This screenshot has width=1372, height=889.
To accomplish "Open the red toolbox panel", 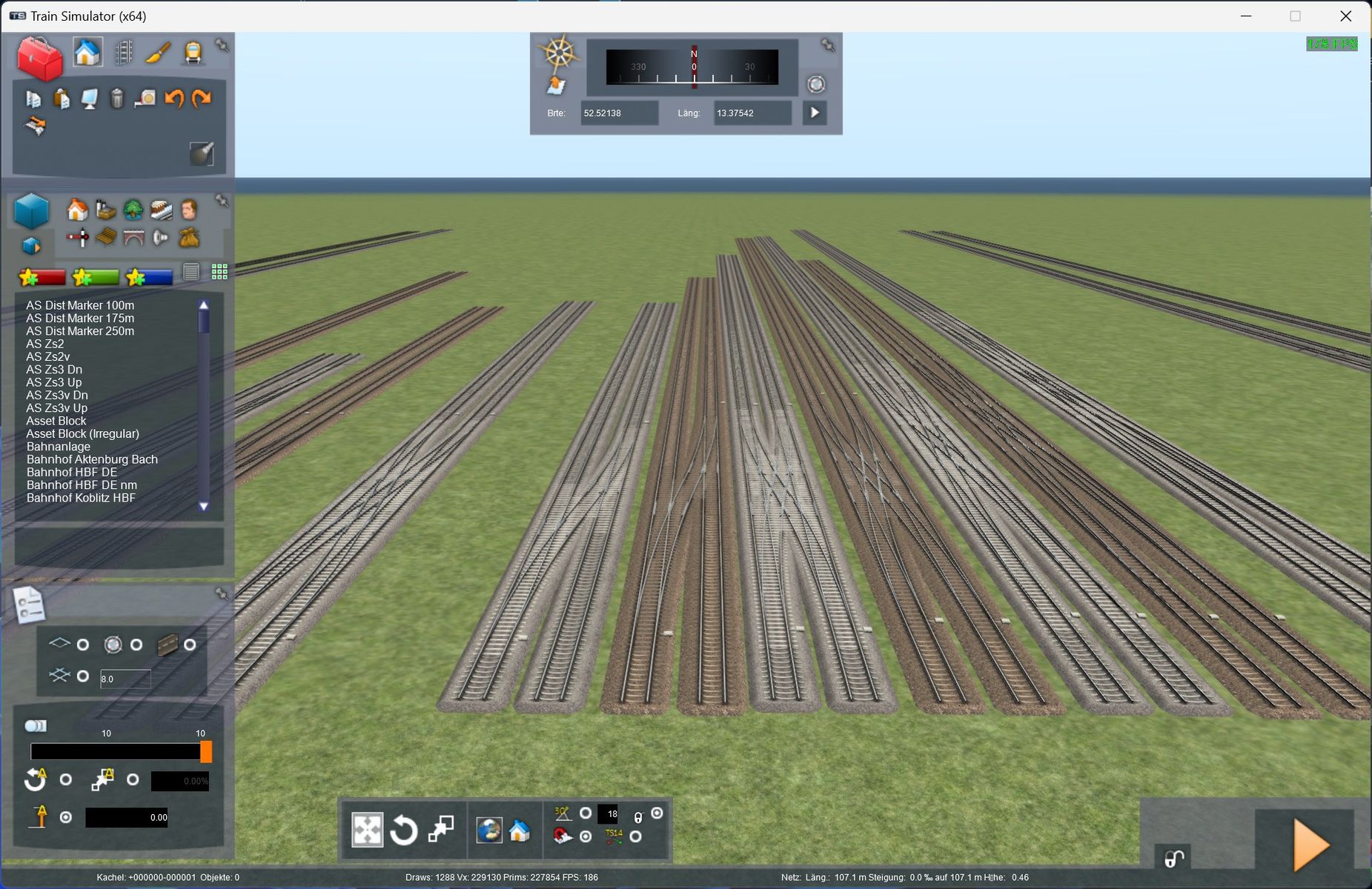I will pyautogui.click(x=39, y=58).
